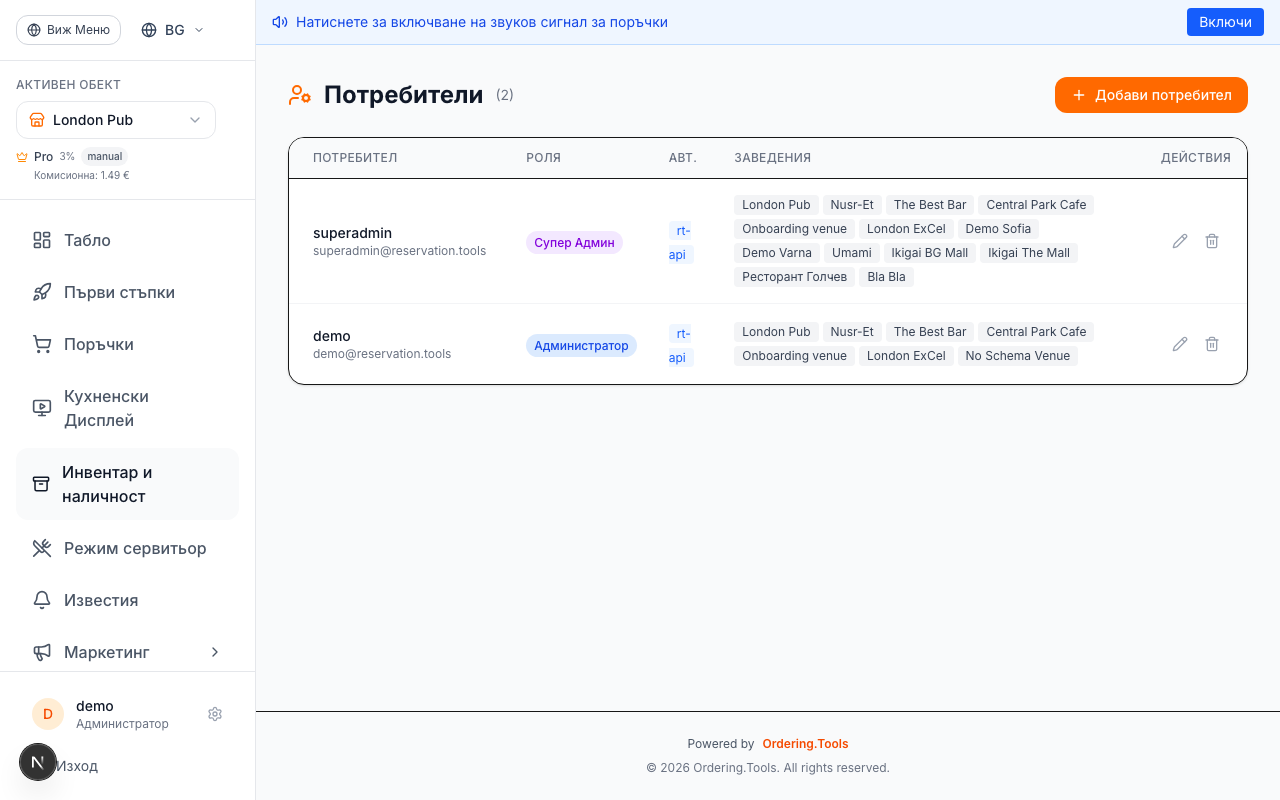The image size is (1280, 800).
Task: Select the Поръчки shopping cart icon
Action: tap(41, 344)
